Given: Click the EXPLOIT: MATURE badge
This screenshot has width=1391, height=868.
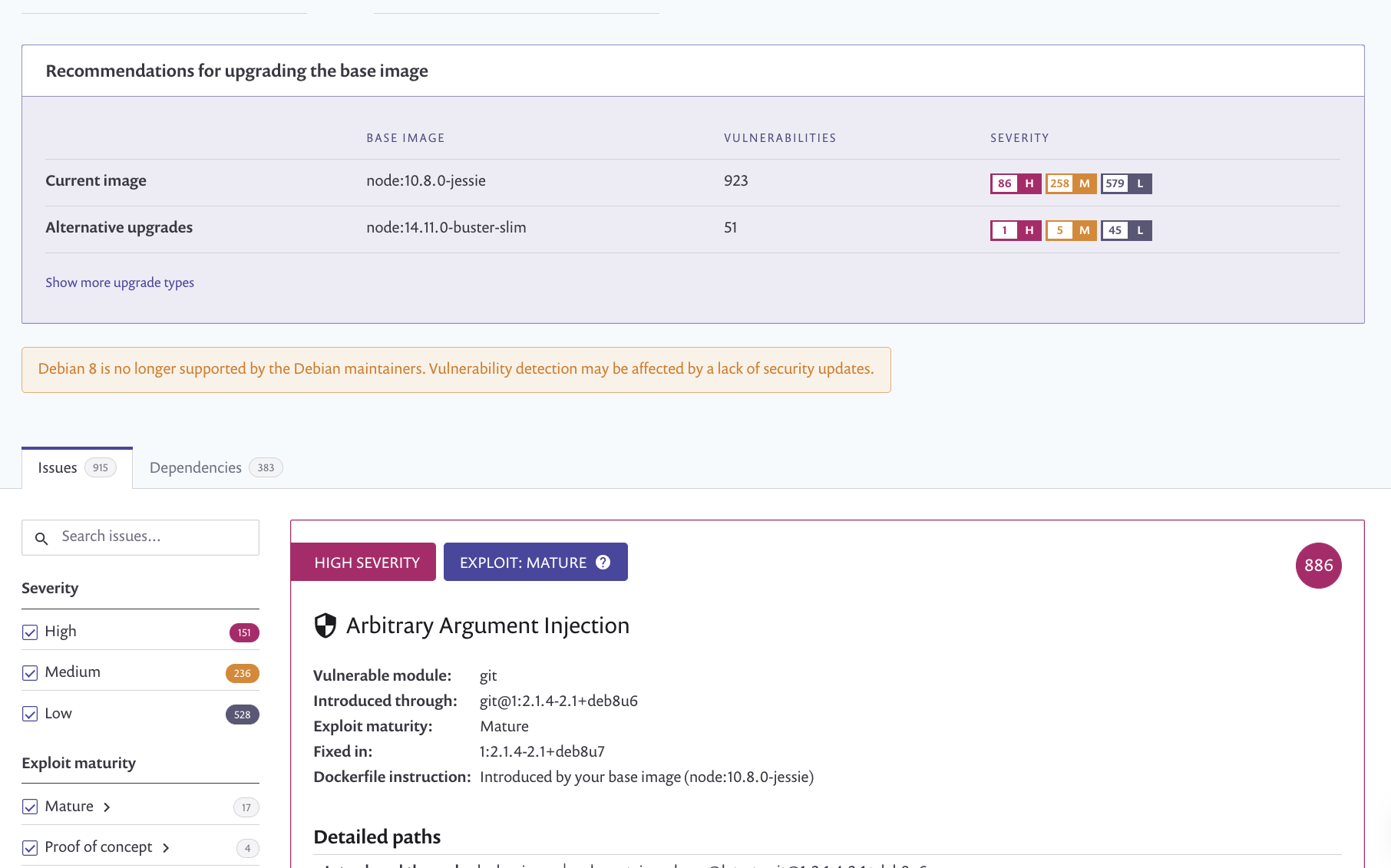Looking at the screenshot, I should 536,563.
